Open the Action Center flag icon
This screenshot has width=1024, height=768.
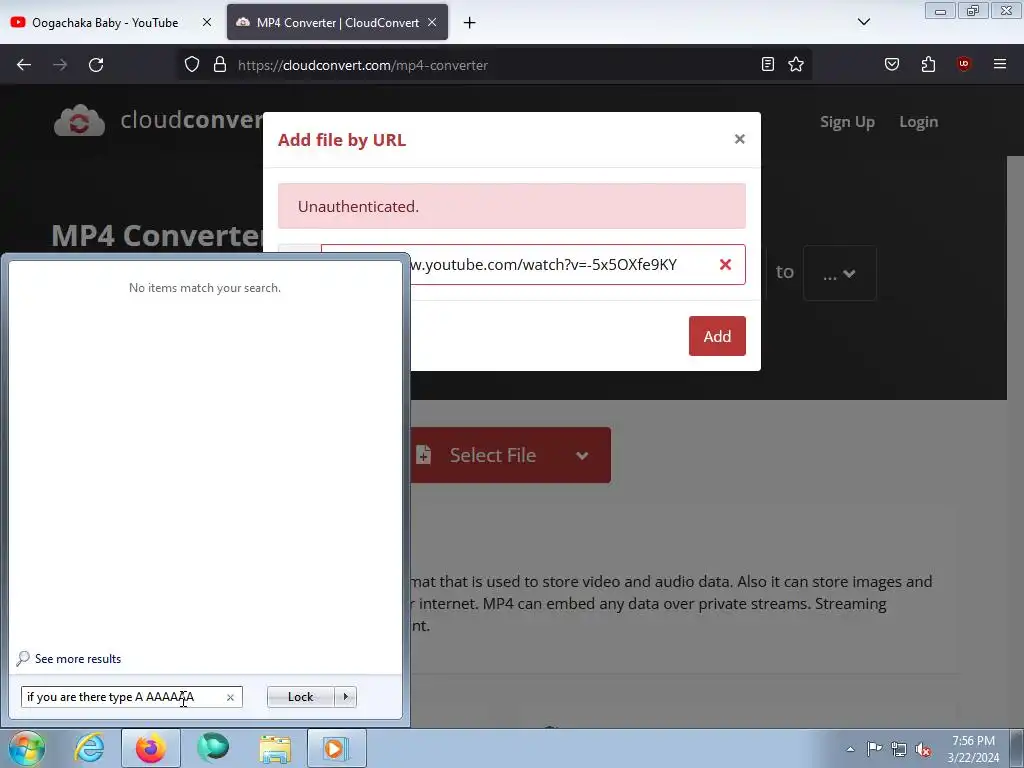pos(874,749)
